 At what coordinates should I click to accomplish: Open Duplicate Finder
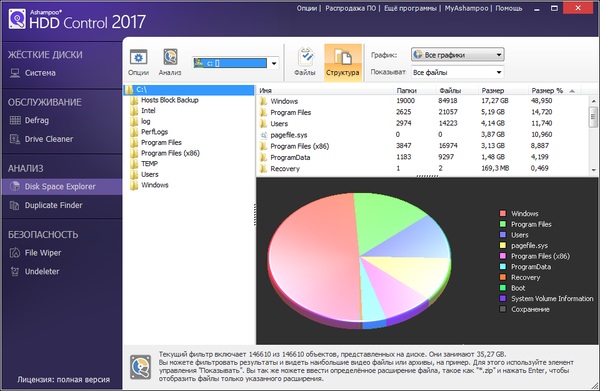[x=46, y=205]
